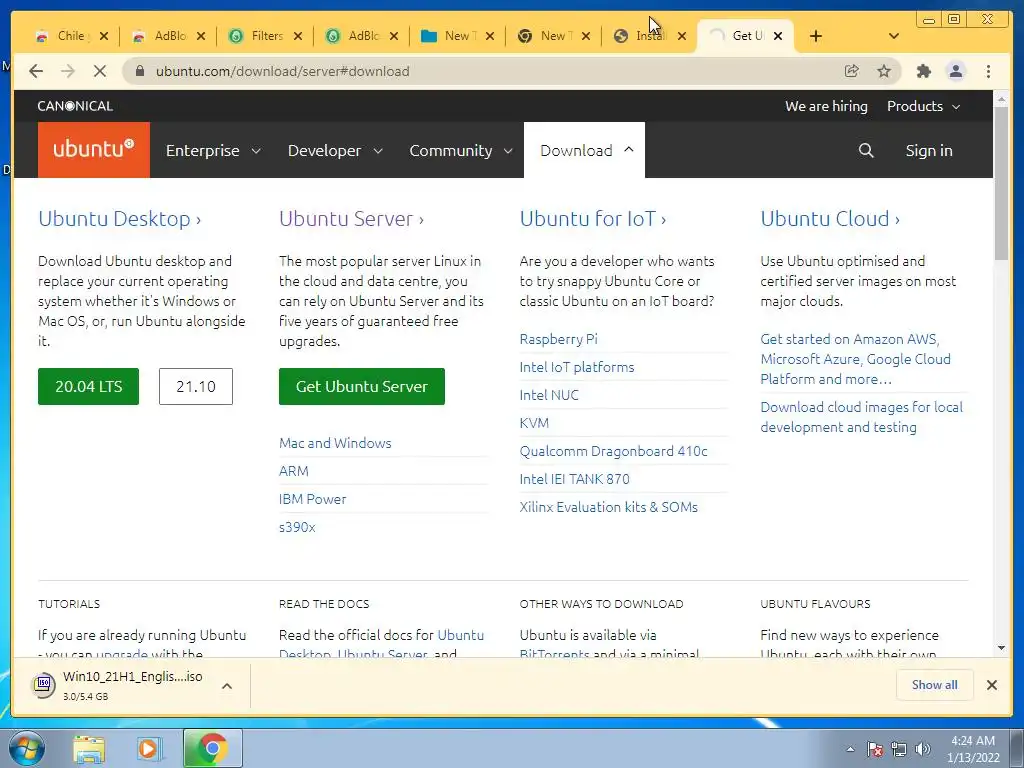Open Xilinx Evaluation kits & SOMs link
The image size is (1024, 768).
point(609,508)
